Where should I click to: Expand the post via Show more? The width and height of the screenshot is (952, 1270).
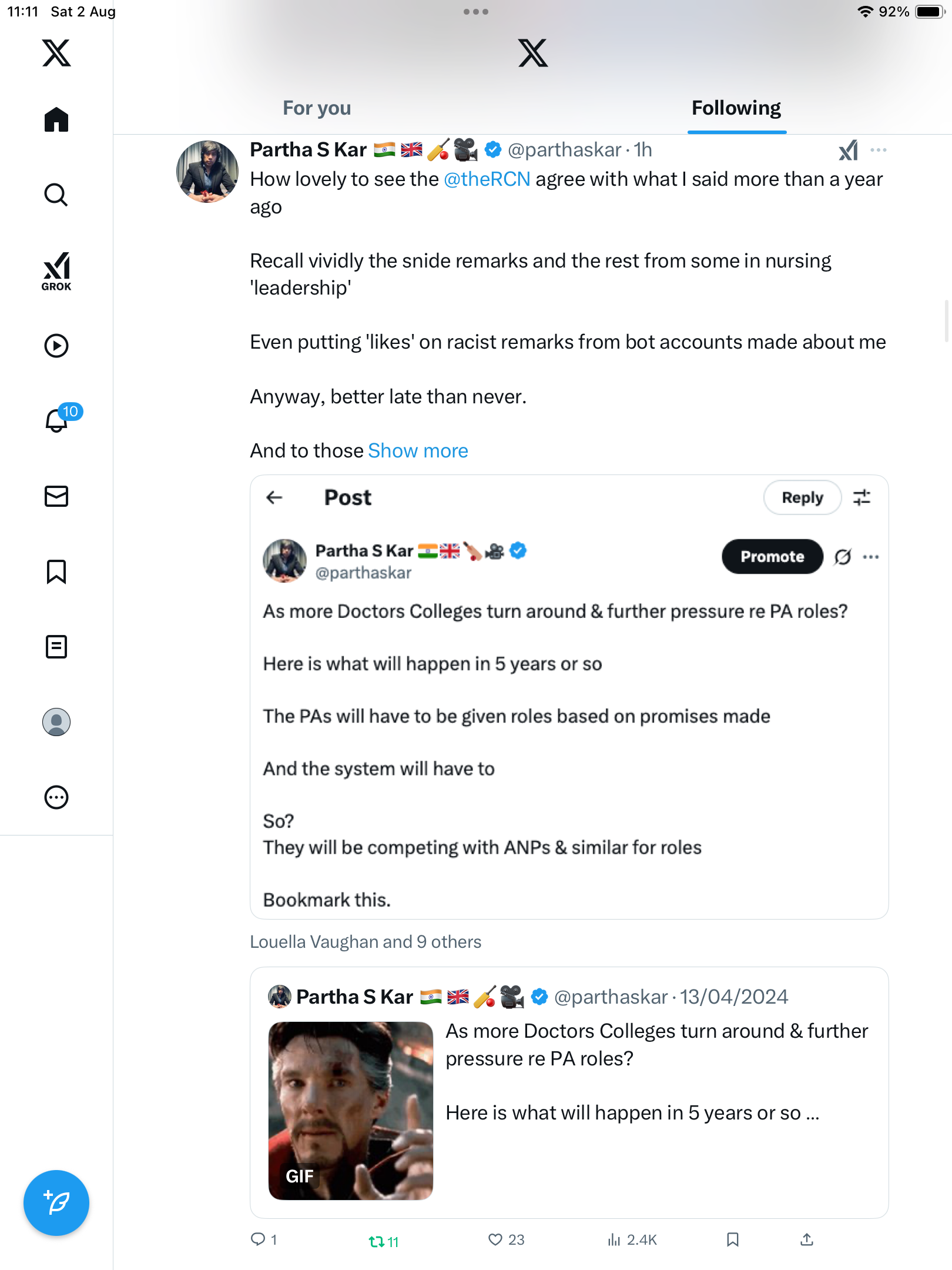tap(418, 451)
